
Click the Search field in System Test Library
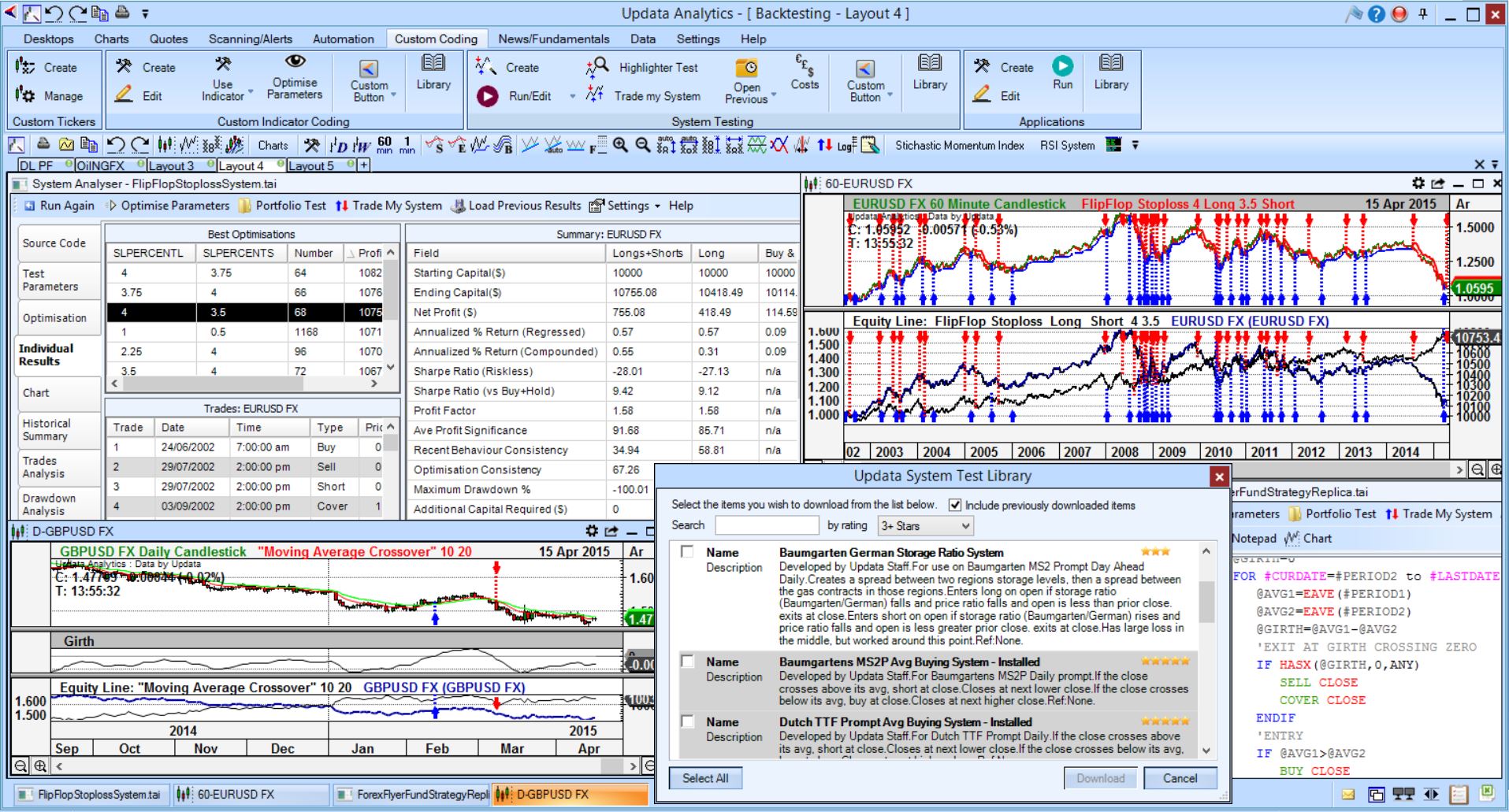click(766, 525)
